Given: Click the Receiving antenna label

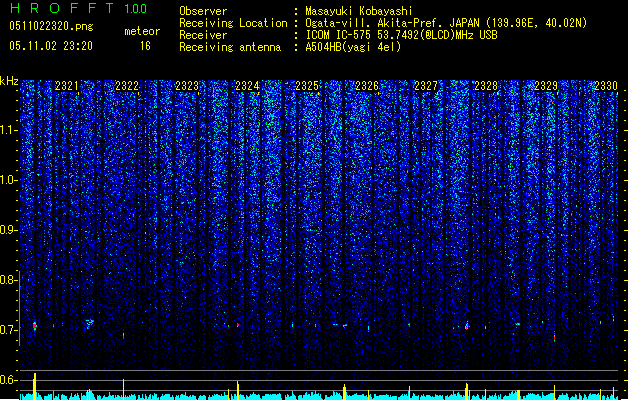Looking at the screenshot, I should tap(230, 47).
